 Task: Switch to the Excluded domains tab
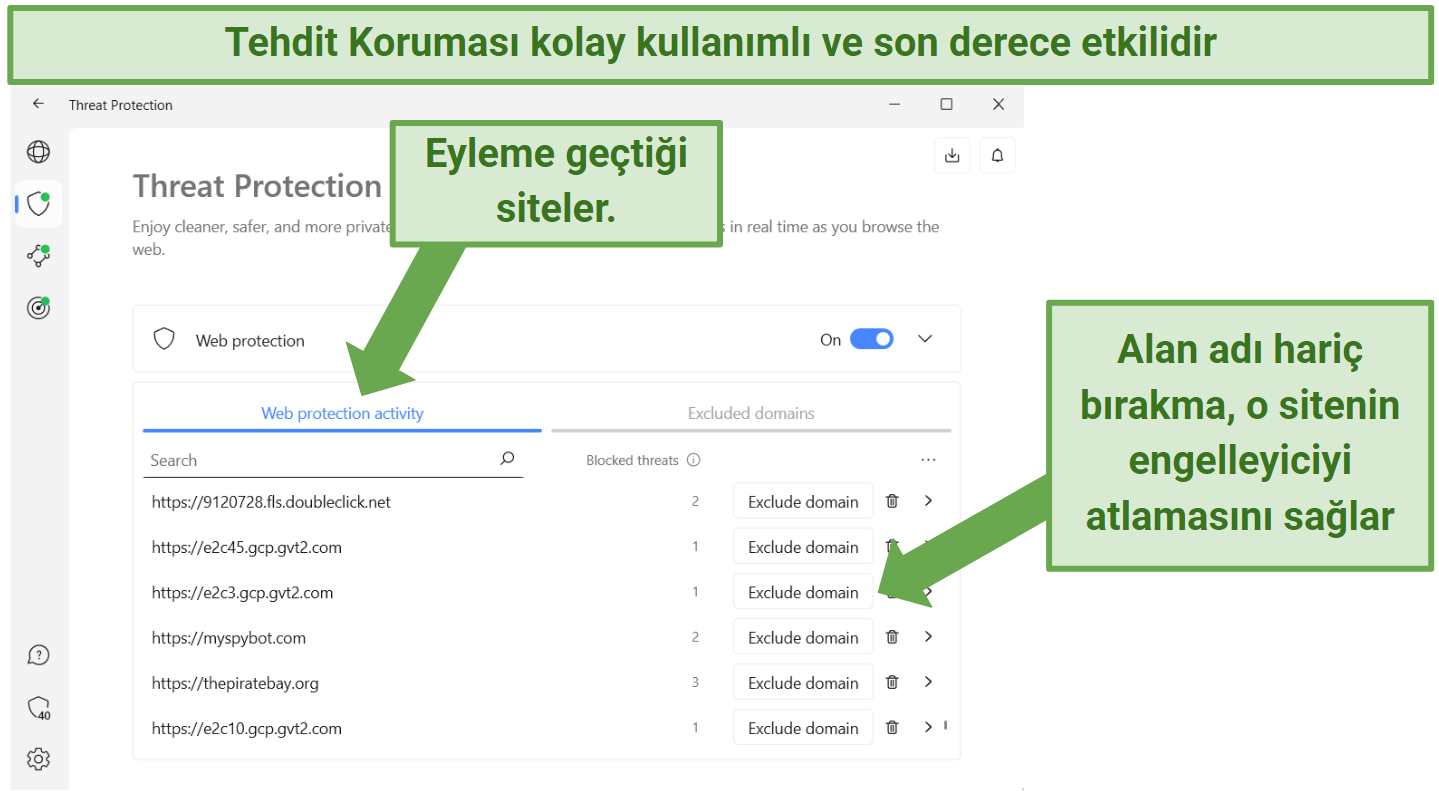[751, 413]
